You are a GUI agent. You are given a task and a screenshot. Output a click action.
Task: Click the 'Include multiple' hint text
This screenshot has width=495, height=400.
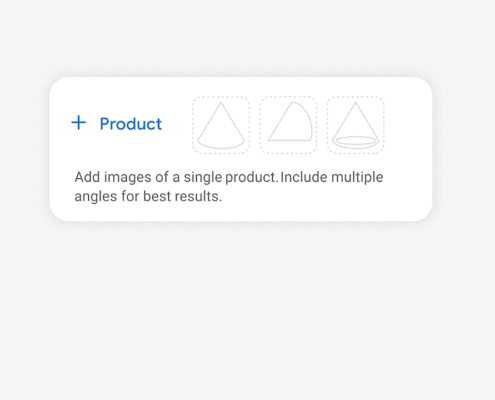click(332, 177)
